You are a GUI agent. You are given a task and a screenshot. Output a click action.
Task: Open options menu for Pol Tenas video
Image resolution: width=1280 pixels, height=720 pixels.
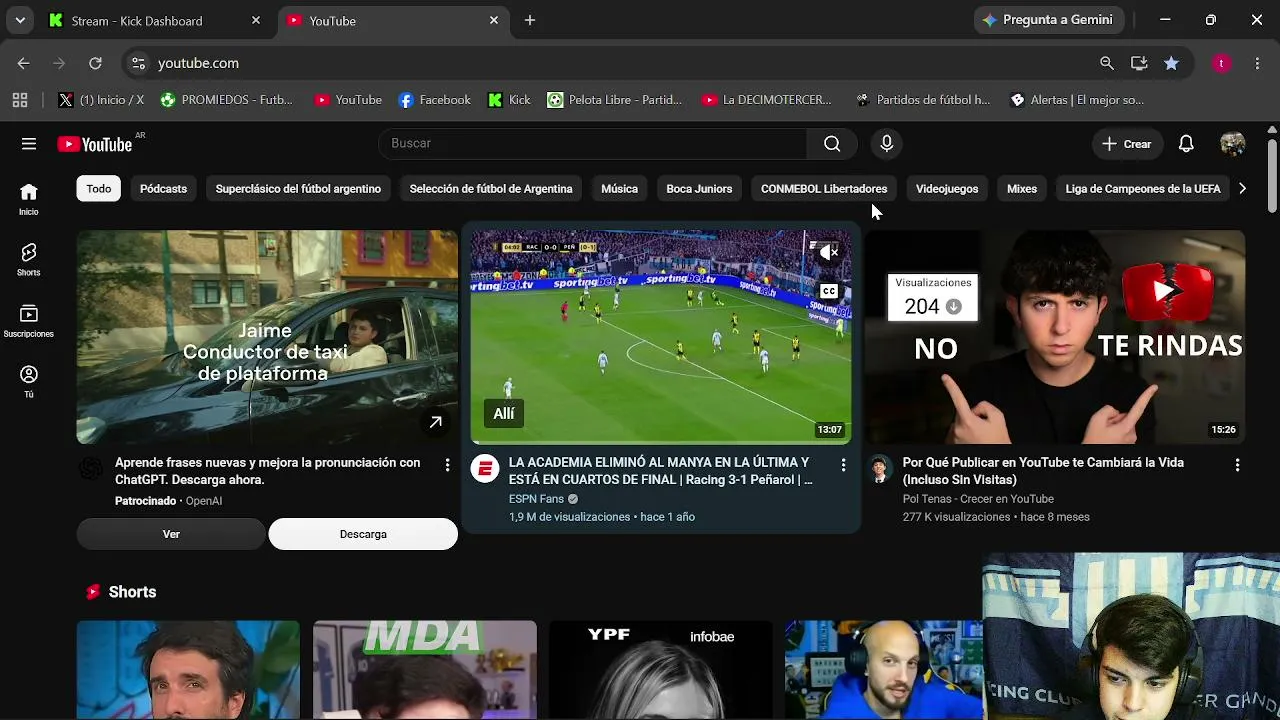point(1237,465)
